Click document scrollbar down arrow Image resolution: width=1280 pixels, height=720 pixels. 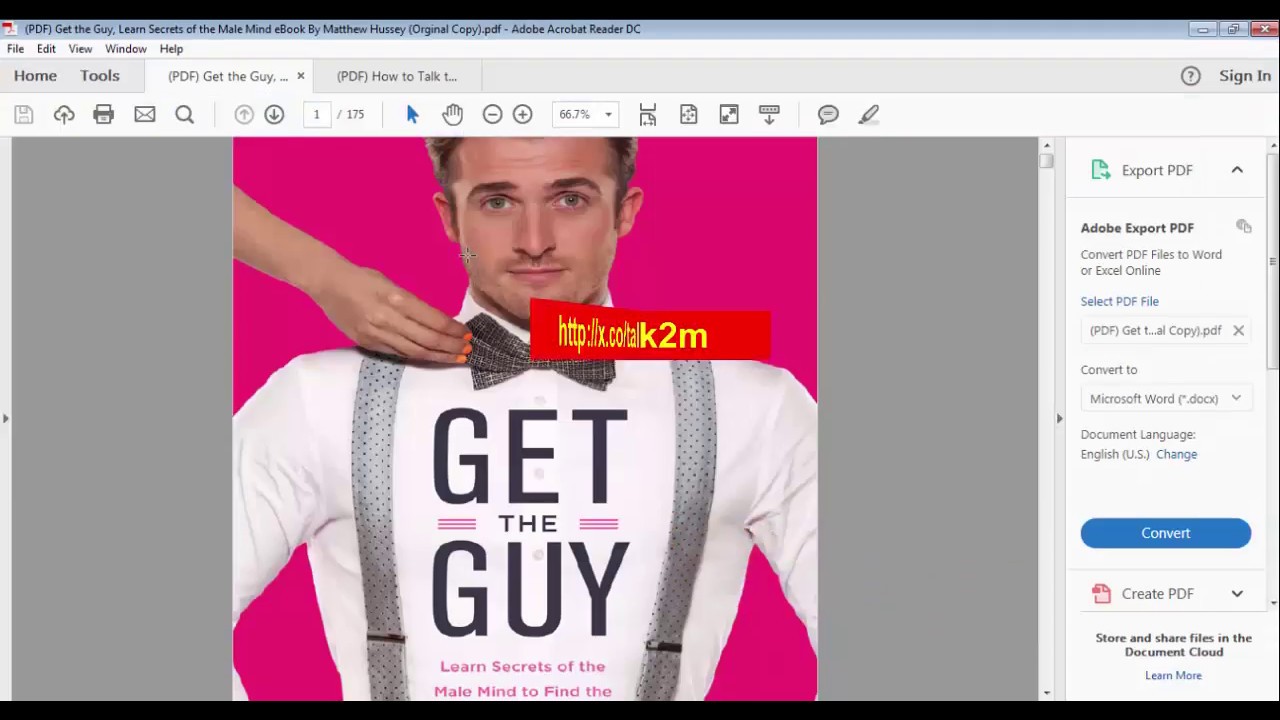coord(1046,692)
